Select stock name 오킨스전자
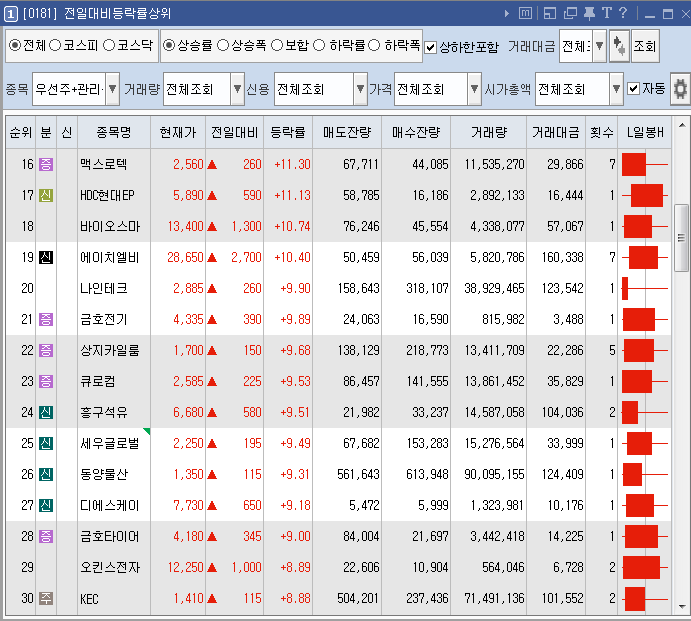This screenshot has width=691, height=621. [110, 568]
